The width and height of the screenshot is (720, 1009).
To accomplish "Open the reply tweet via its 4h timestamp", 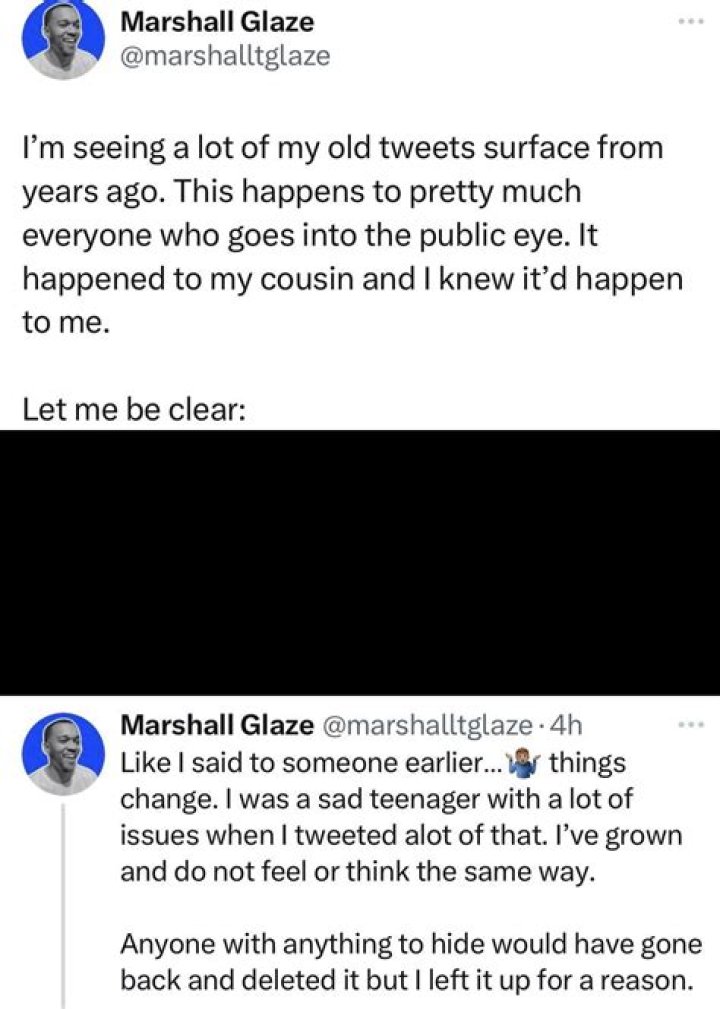I will click(x=567, y=725).
